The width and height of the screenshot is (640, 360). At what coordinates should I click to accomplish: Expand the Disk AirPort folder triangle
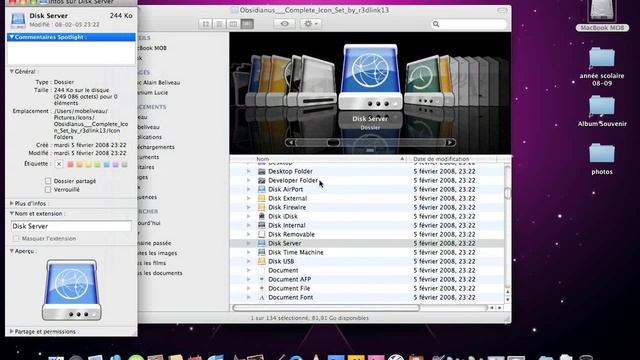coord(249,189)
